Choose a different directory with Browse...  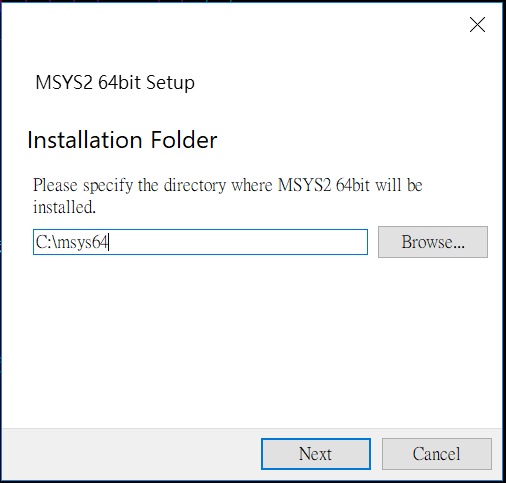coord(433,242)
